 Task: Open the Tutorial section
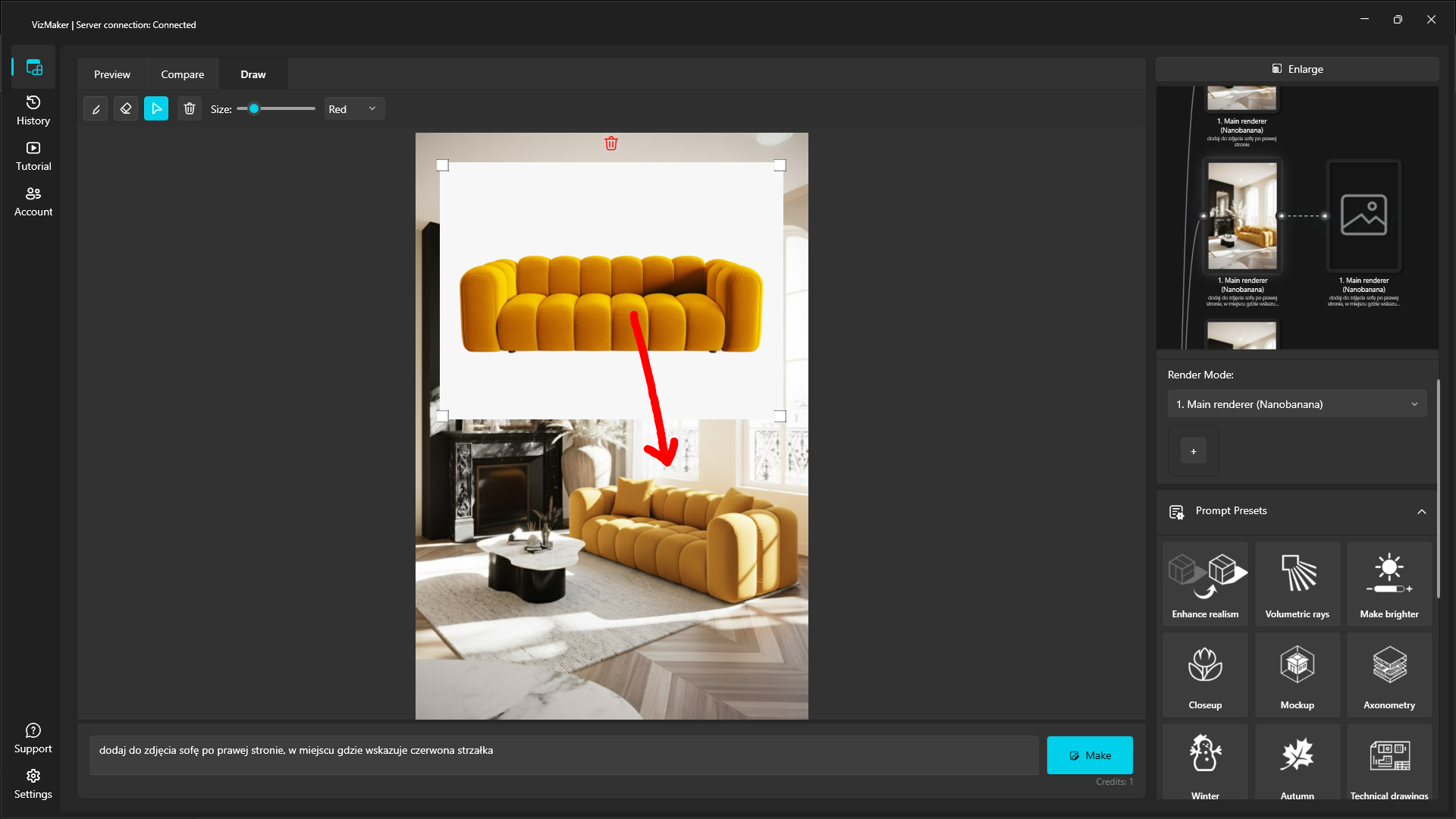[x=33, y=155]
